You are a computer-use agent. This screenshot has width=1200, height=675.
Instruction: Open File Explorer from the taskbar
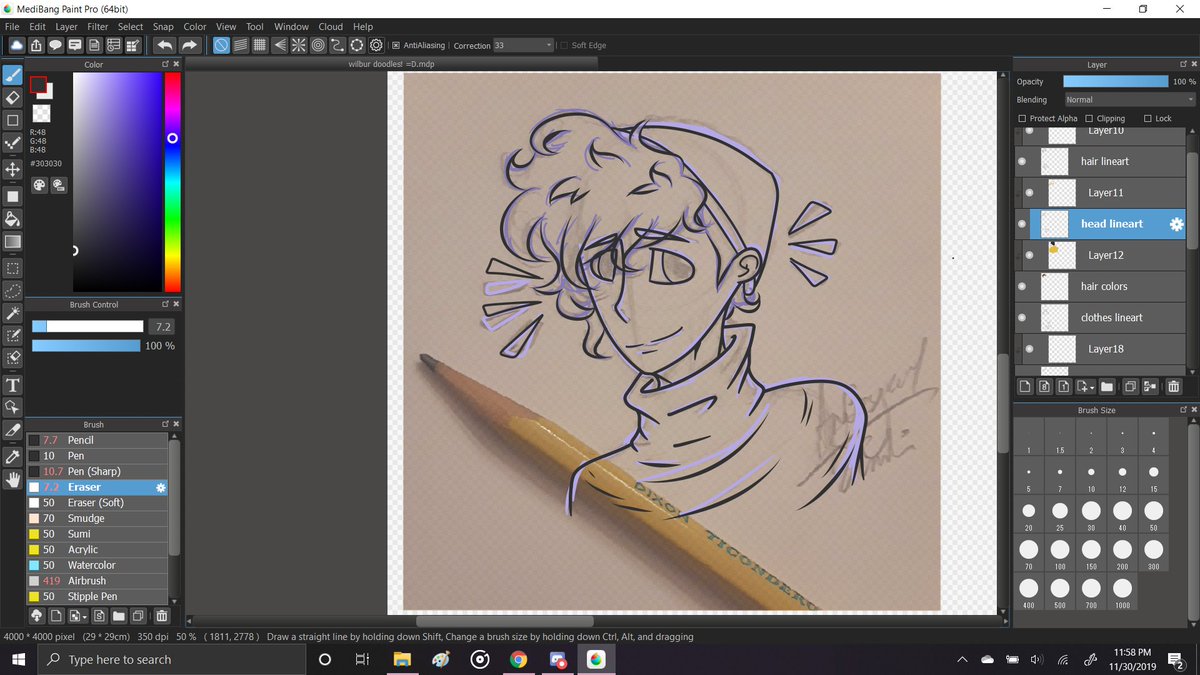(402, 659)
